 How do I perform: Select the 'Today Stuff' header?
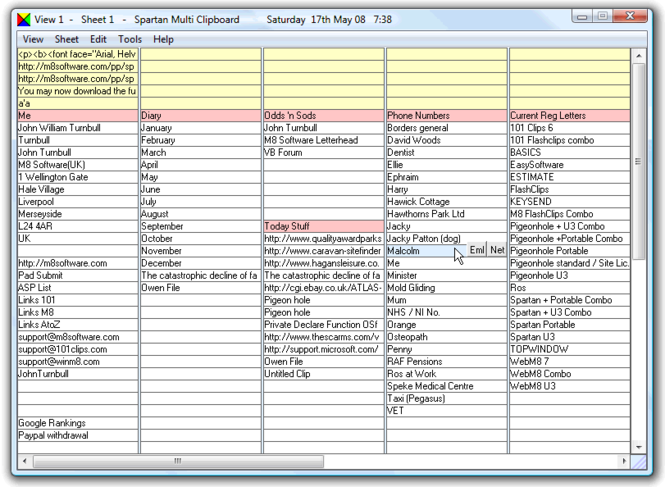pyautogui.click(x=324, y=226)
